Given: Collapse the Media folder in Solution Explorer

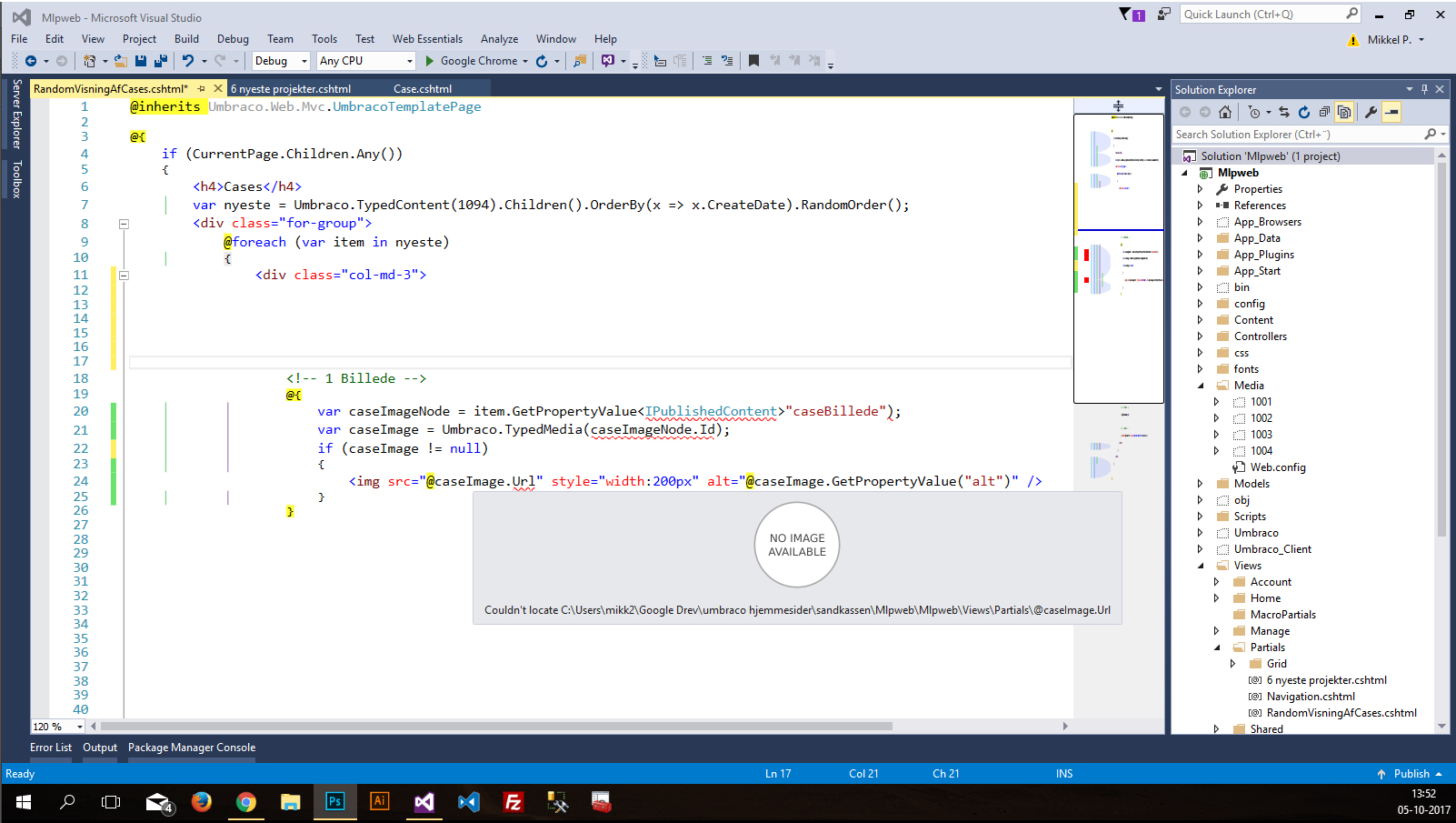Looking at the screenshot, I should coord(1201,386).
